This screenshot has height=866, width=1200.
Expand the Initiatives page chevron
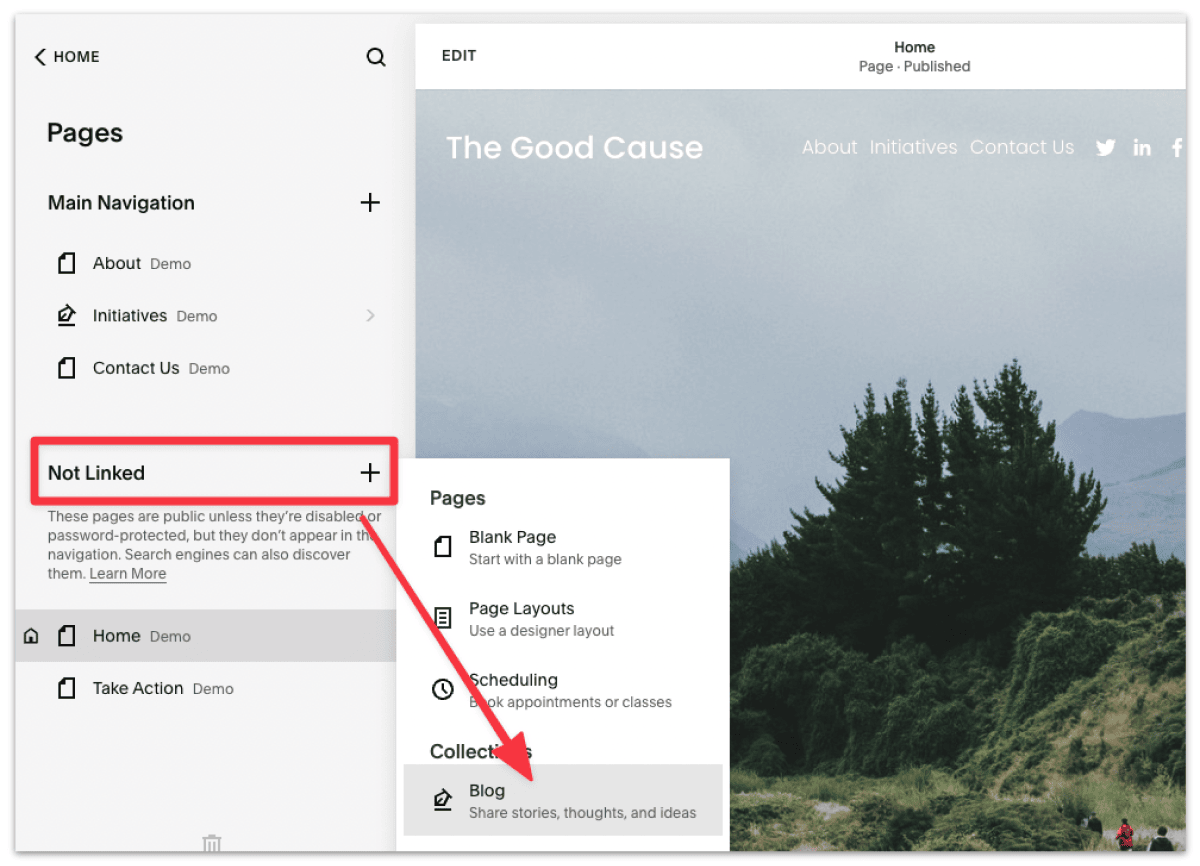click(x=371, y=315)
